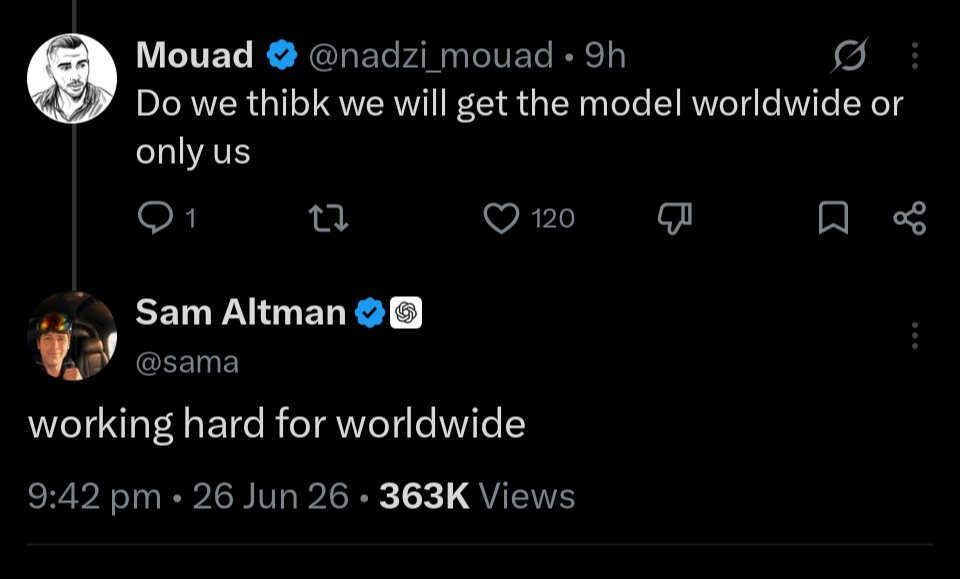The width and height of the screenshot is (960, 579).
Task: Click the Mouad display name
Action: point(194,55)
